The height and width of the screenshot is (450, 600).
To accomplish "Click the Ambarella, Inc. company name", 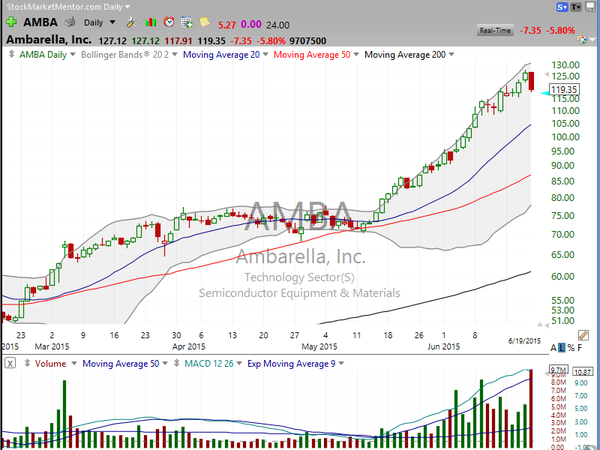I will [x=49, y=39].
